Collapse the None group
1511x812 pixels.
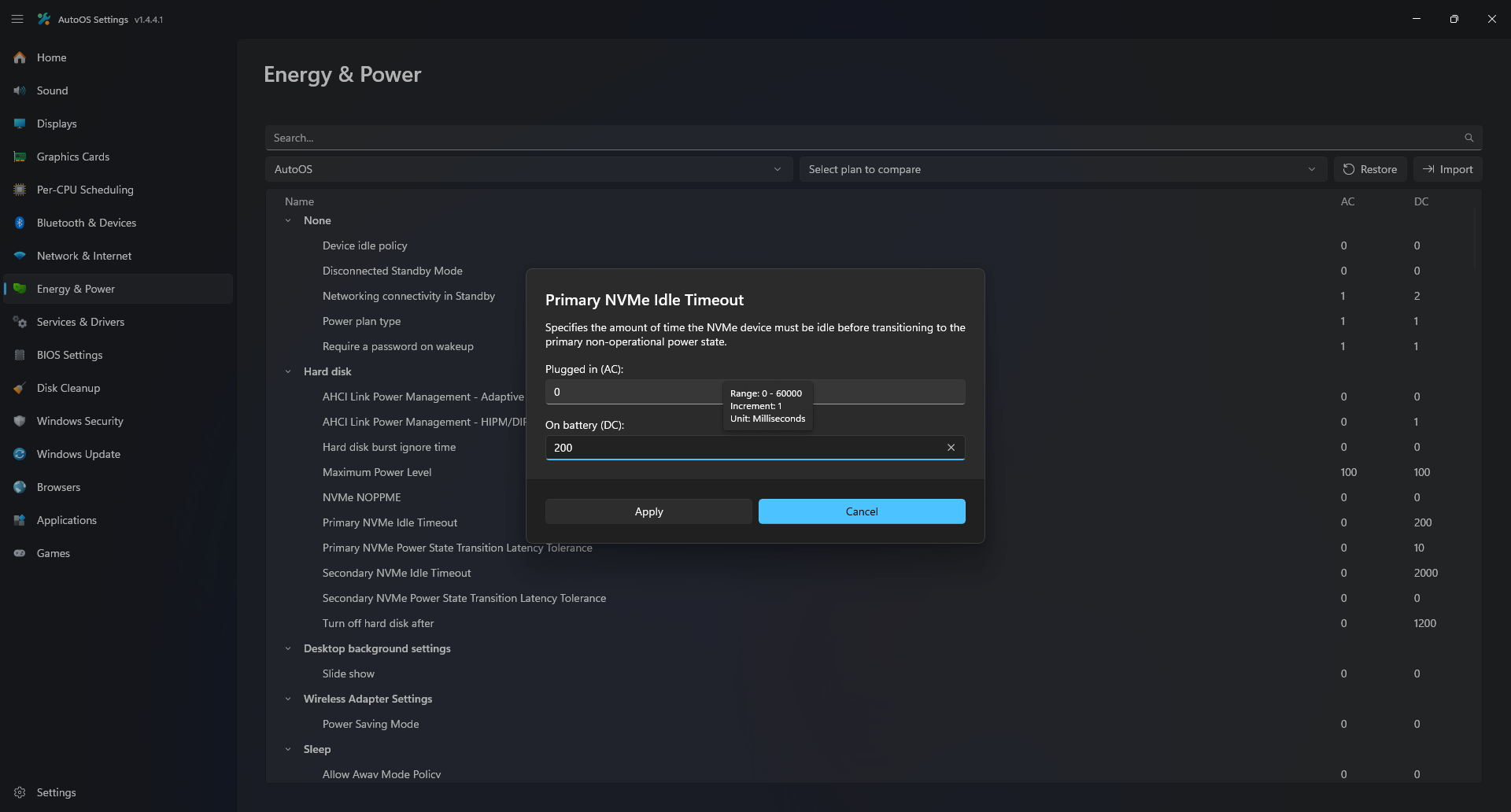(x=288, y=220)
